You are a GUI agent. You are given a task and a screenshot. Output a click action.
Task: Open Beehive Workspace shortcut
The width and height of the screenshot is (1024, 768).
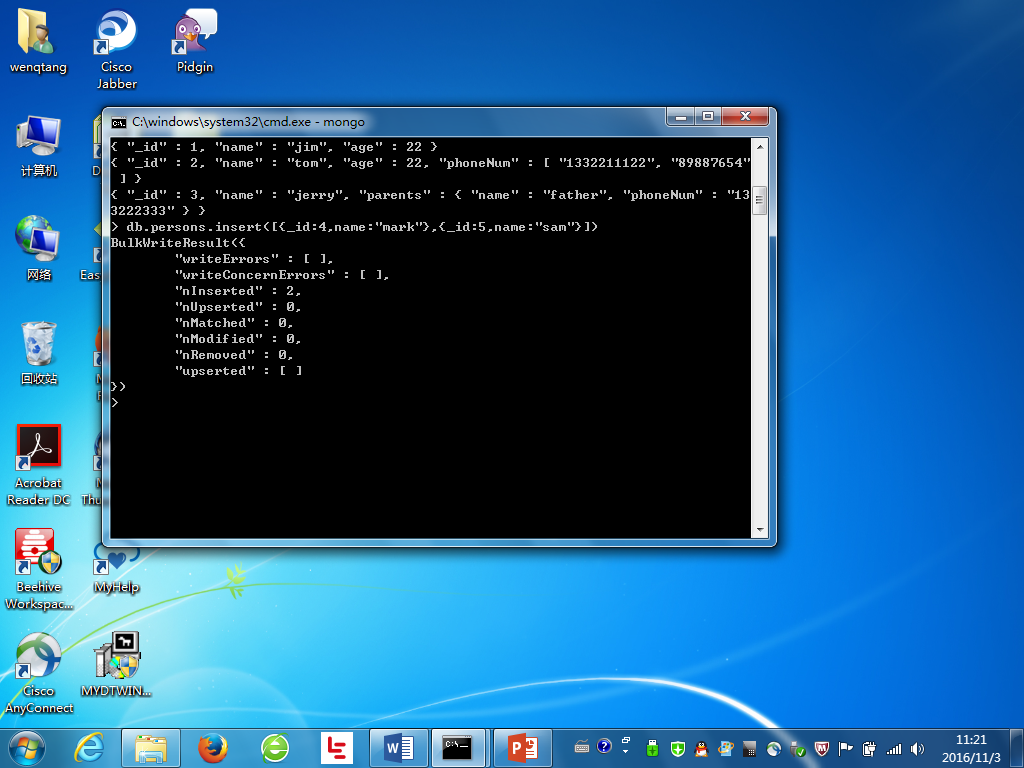click(39, 569)
